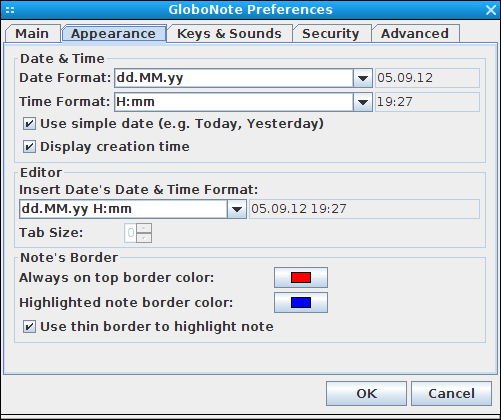Click the Time Format label
501x420 pixels.
coord(65,102)
